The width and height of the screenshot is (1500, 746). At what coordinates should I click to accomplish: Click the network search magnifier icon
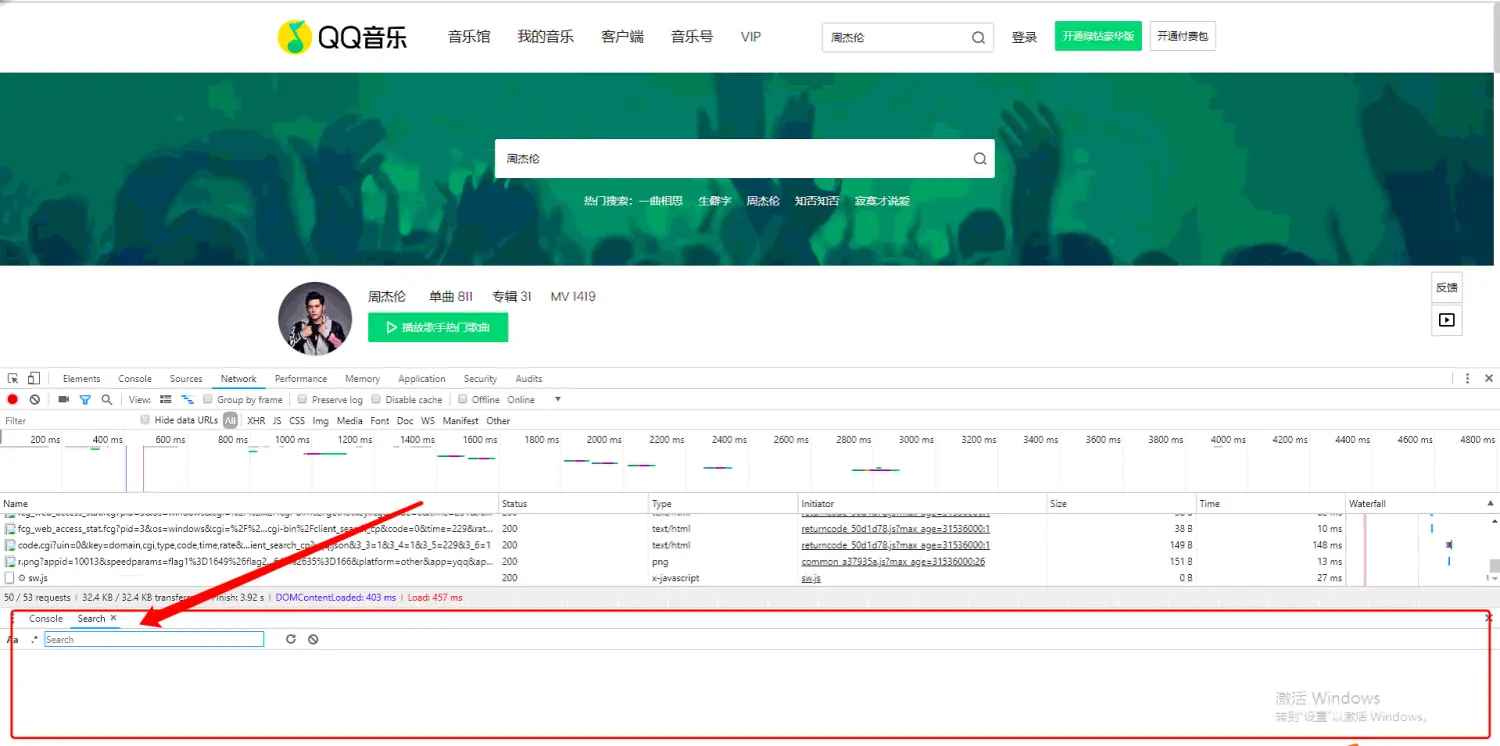coord(107,400)
